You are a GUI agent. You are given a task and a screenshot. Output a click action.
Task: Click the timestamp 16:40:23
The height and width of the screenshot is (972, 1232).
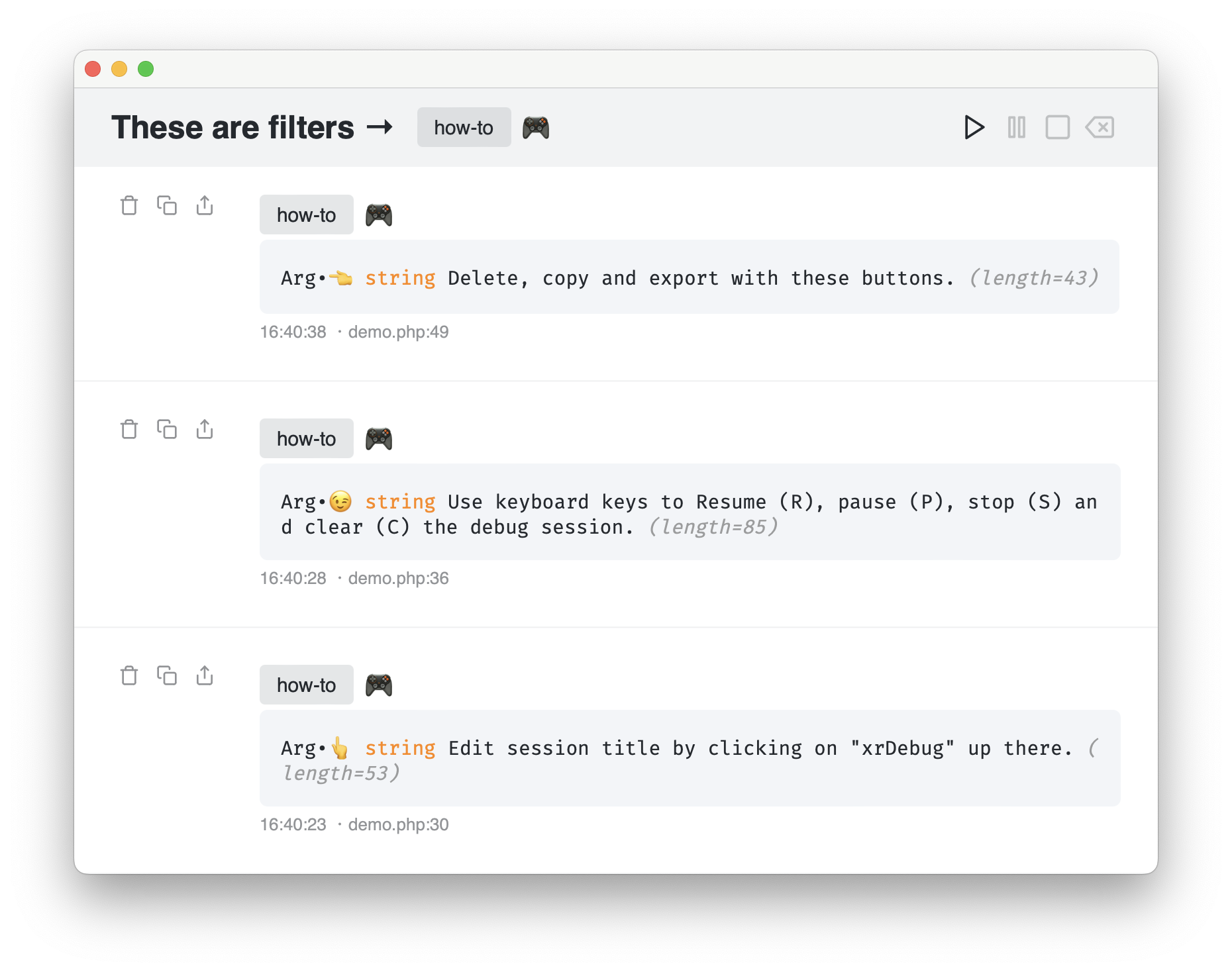[293, 824]
